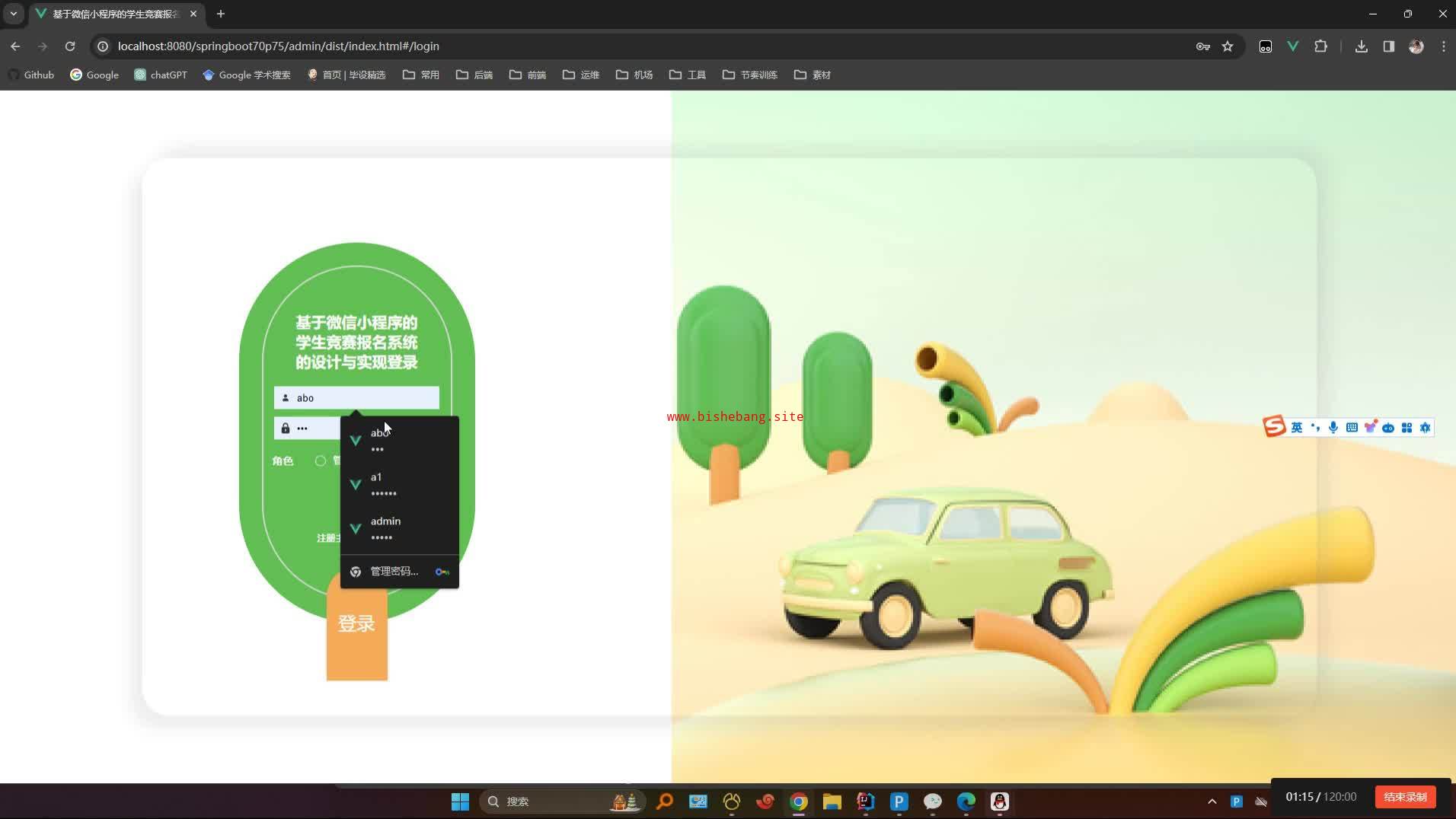
Task: Reload the login page
Action: click(70, 46)
